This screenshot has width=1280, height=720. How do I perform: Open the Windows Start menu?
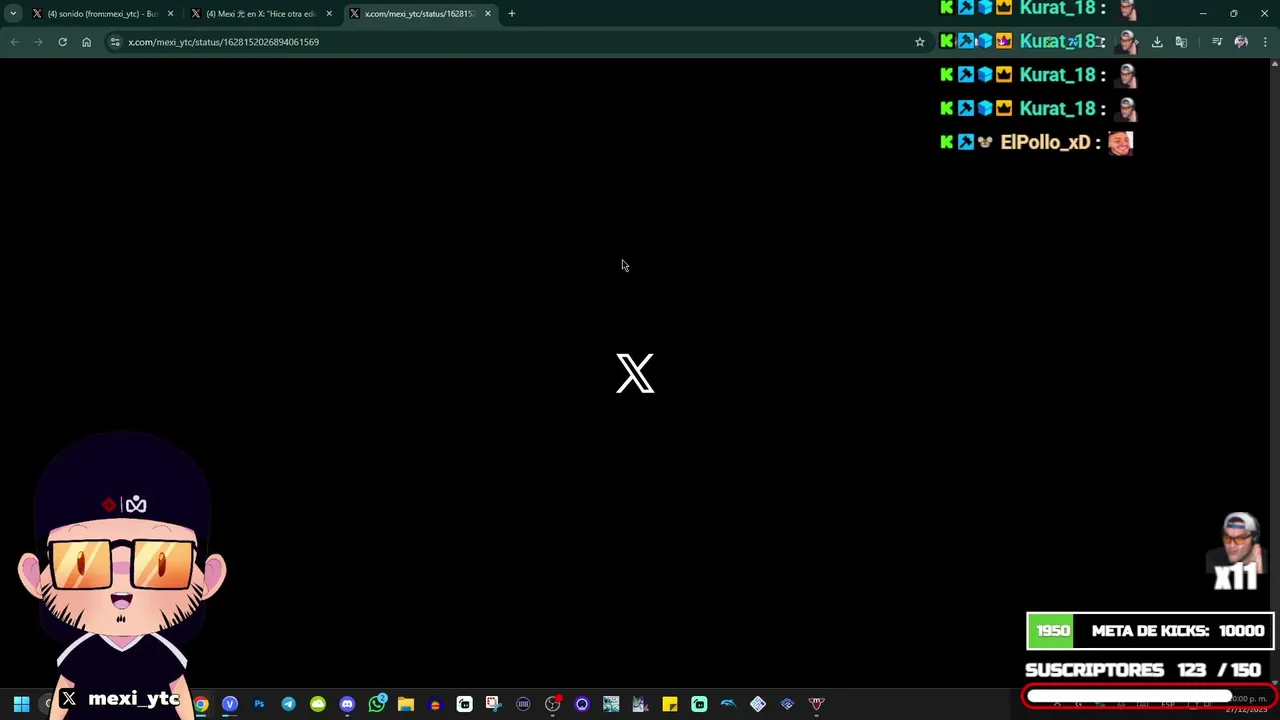[21, 704]
